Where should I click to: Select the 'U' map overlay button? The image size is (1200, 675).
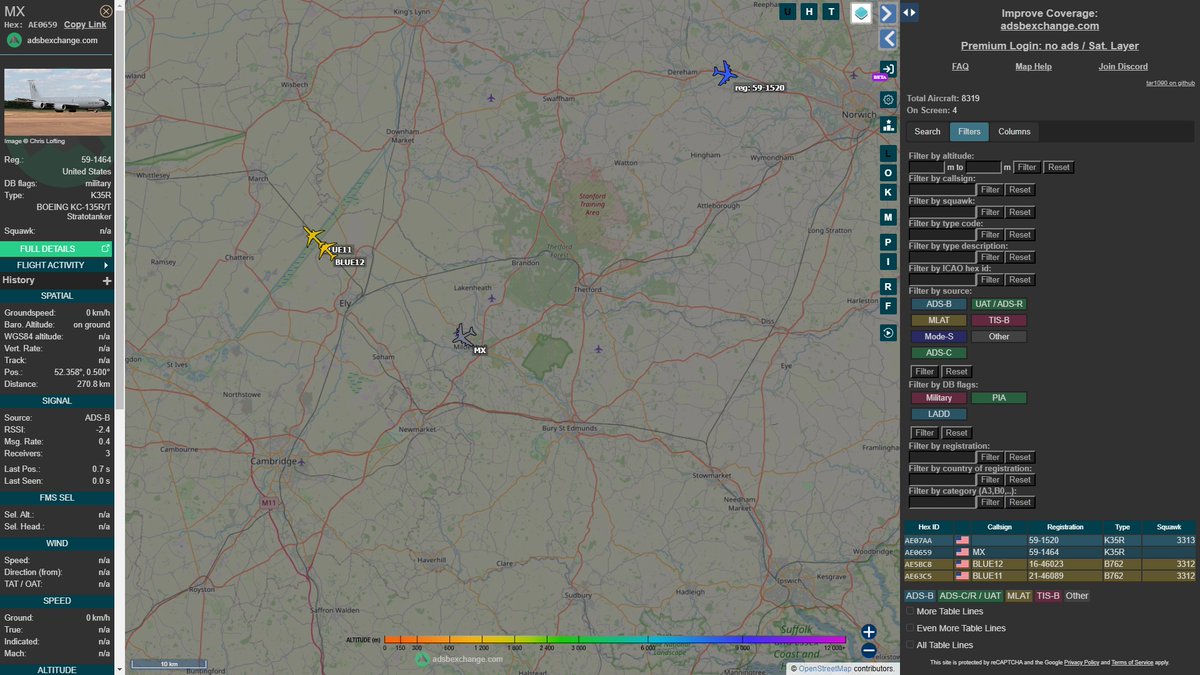[x=788, y=12]
